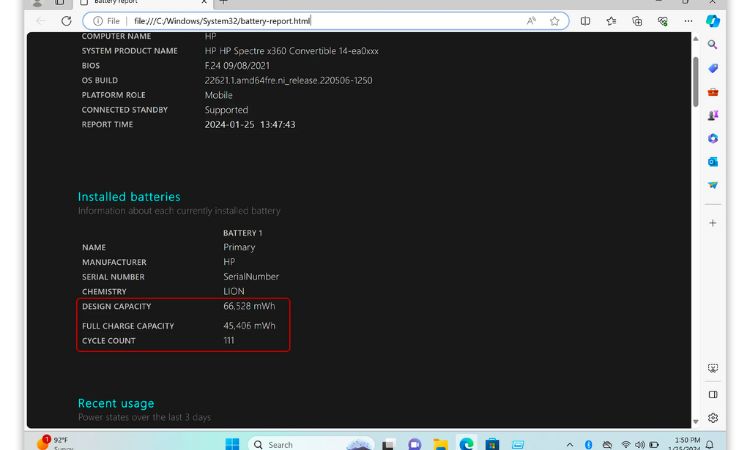This screenshot has width=750, height=450.
Task: Open the sidebar Drop paper-plane icon
Action: (713, 185)
